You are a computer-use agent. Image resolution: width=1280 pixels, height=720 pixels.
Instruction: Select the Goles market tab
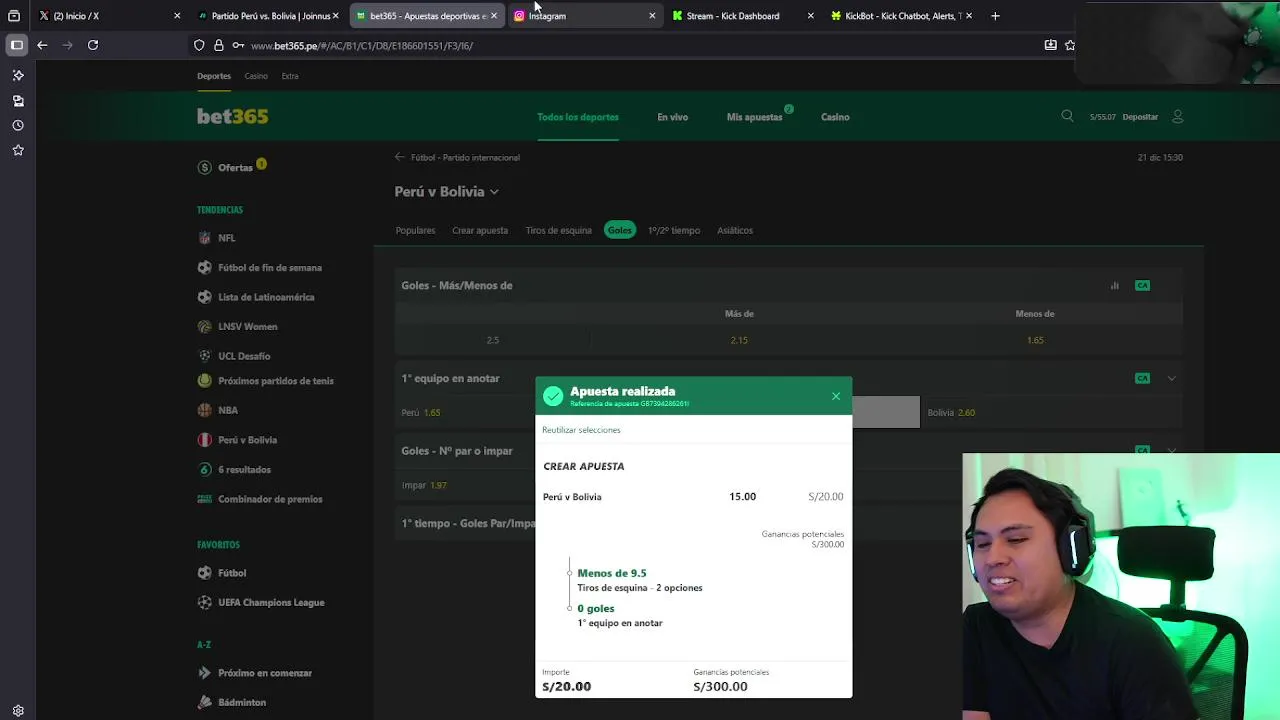pyautogui.click(x=619, y=230)
